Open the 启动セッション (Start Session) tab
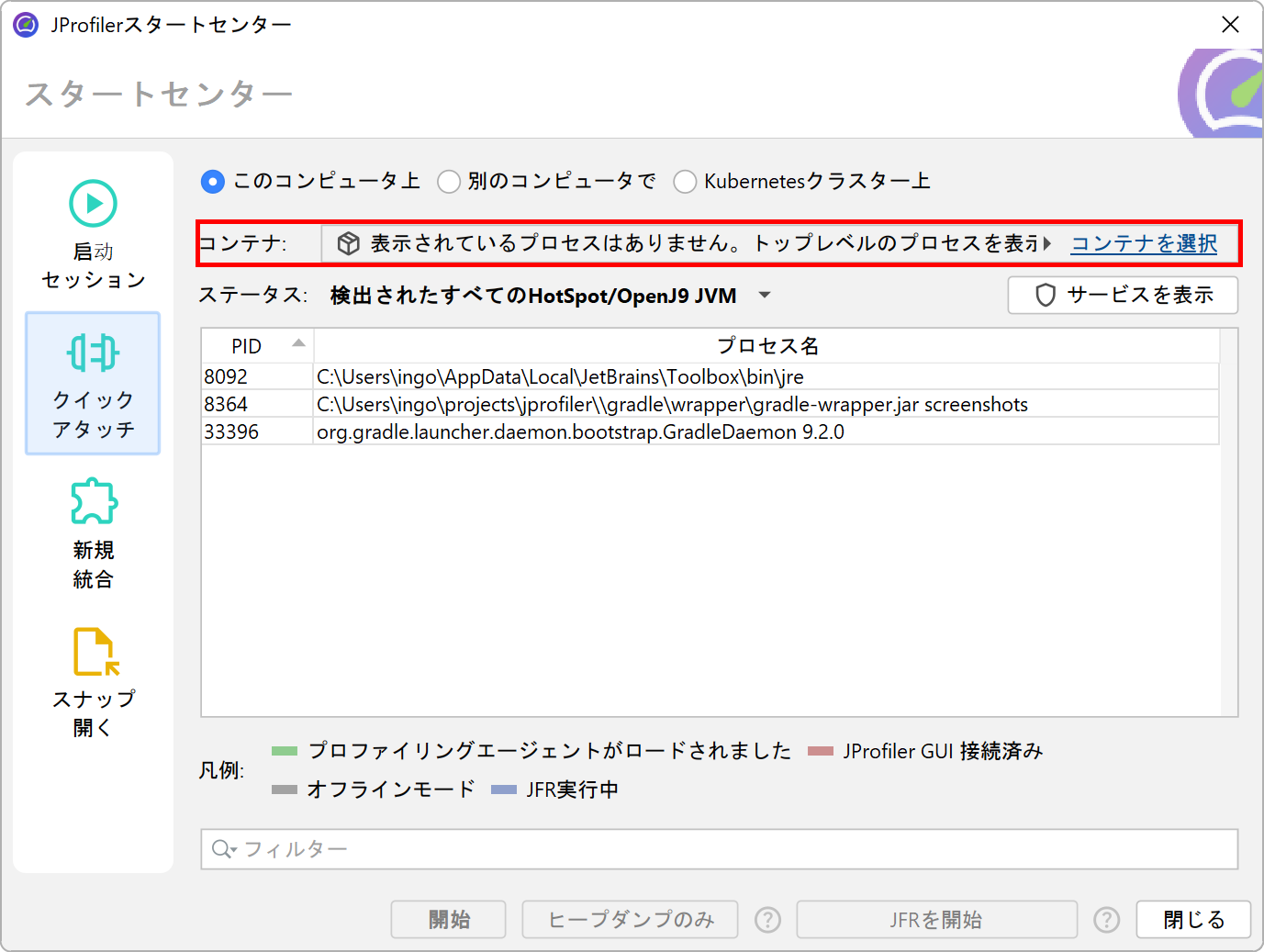 point(93,235)
